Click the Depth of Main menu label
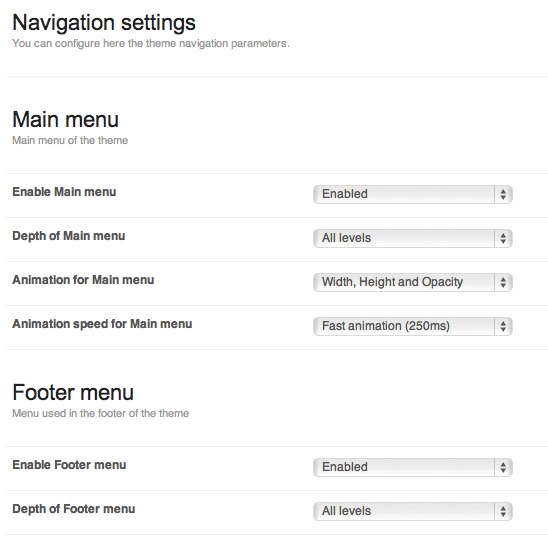548x539 pixels. pos(69,236)
